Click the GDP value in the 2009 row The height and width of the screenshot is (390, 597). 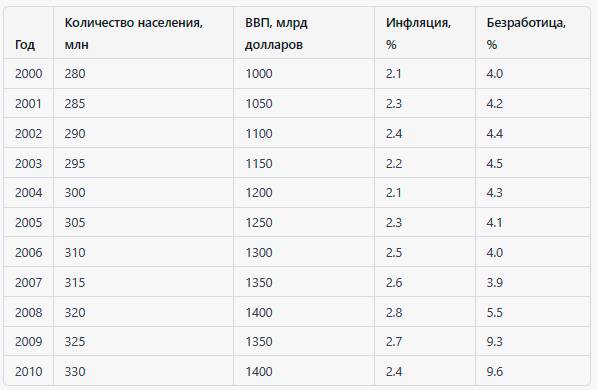[x=259, y=342]
